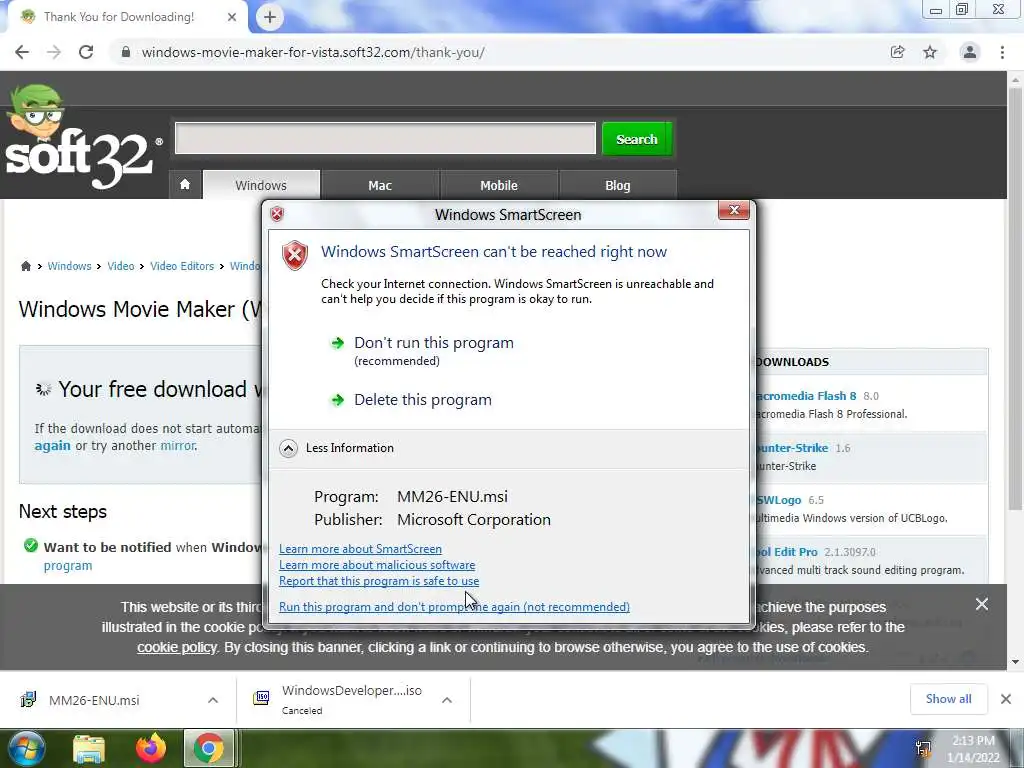1024x768 pixels.
Task: Open the 'Counter-Strike' download link
Action: pos(792,448)
